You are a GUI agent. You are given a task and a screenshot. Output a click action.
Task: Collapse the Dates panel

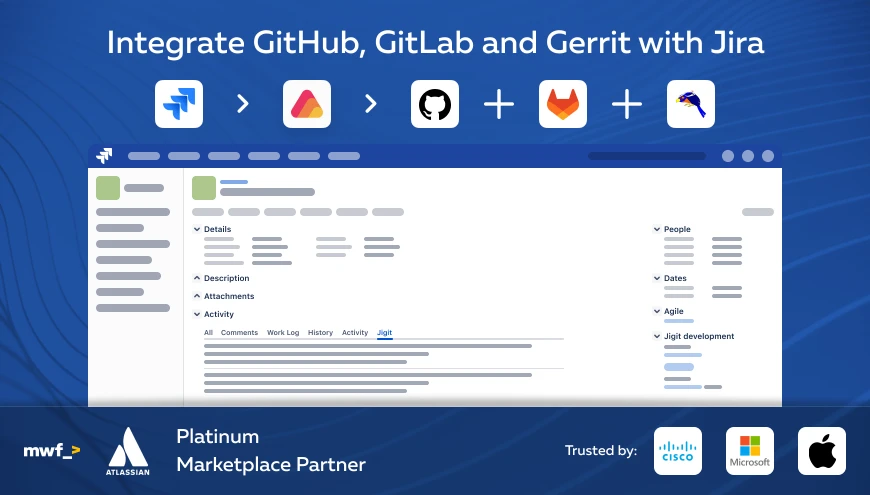pos(657,278)
